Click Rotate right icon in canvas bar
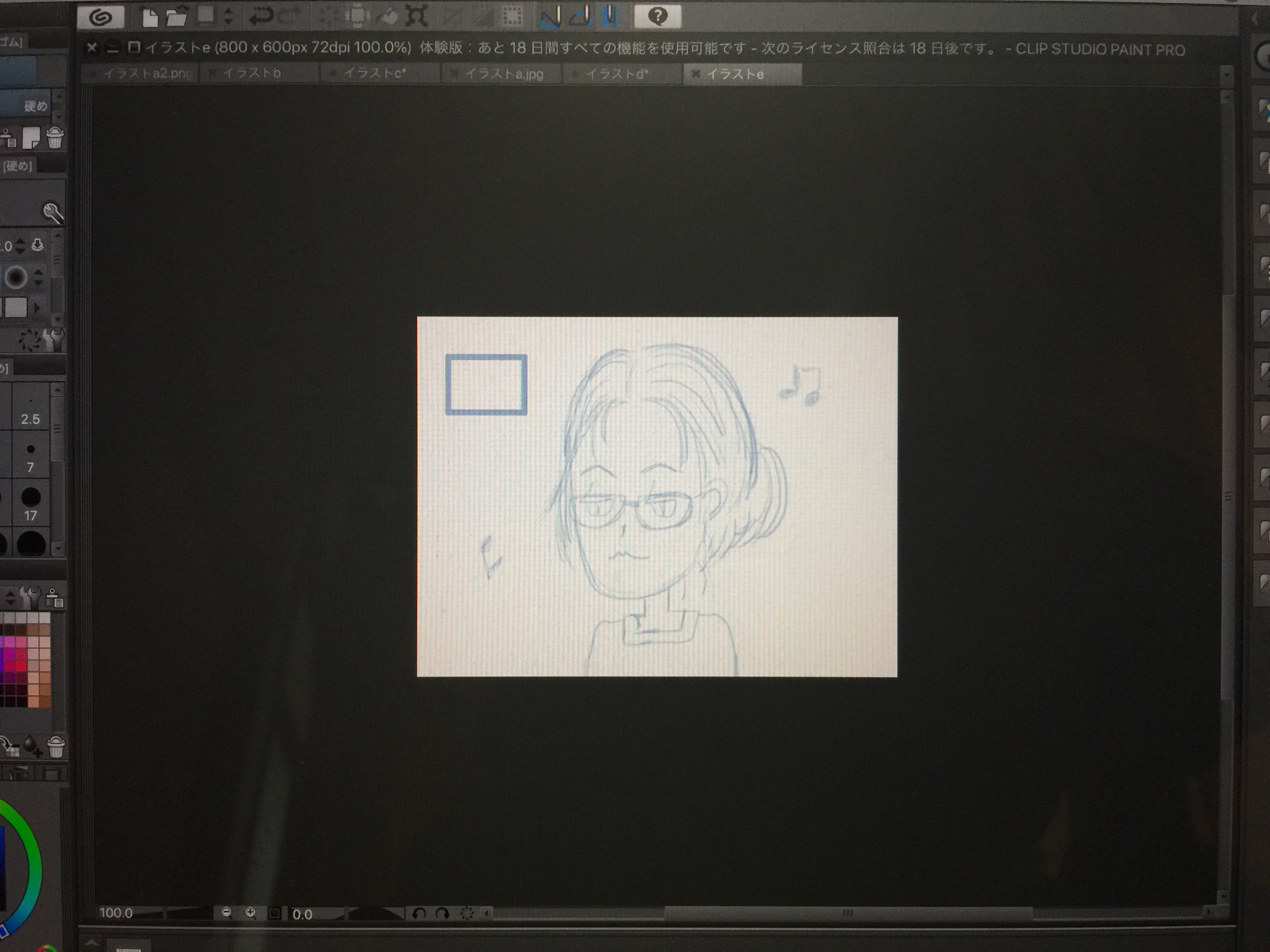 click(x=442, y=913)
